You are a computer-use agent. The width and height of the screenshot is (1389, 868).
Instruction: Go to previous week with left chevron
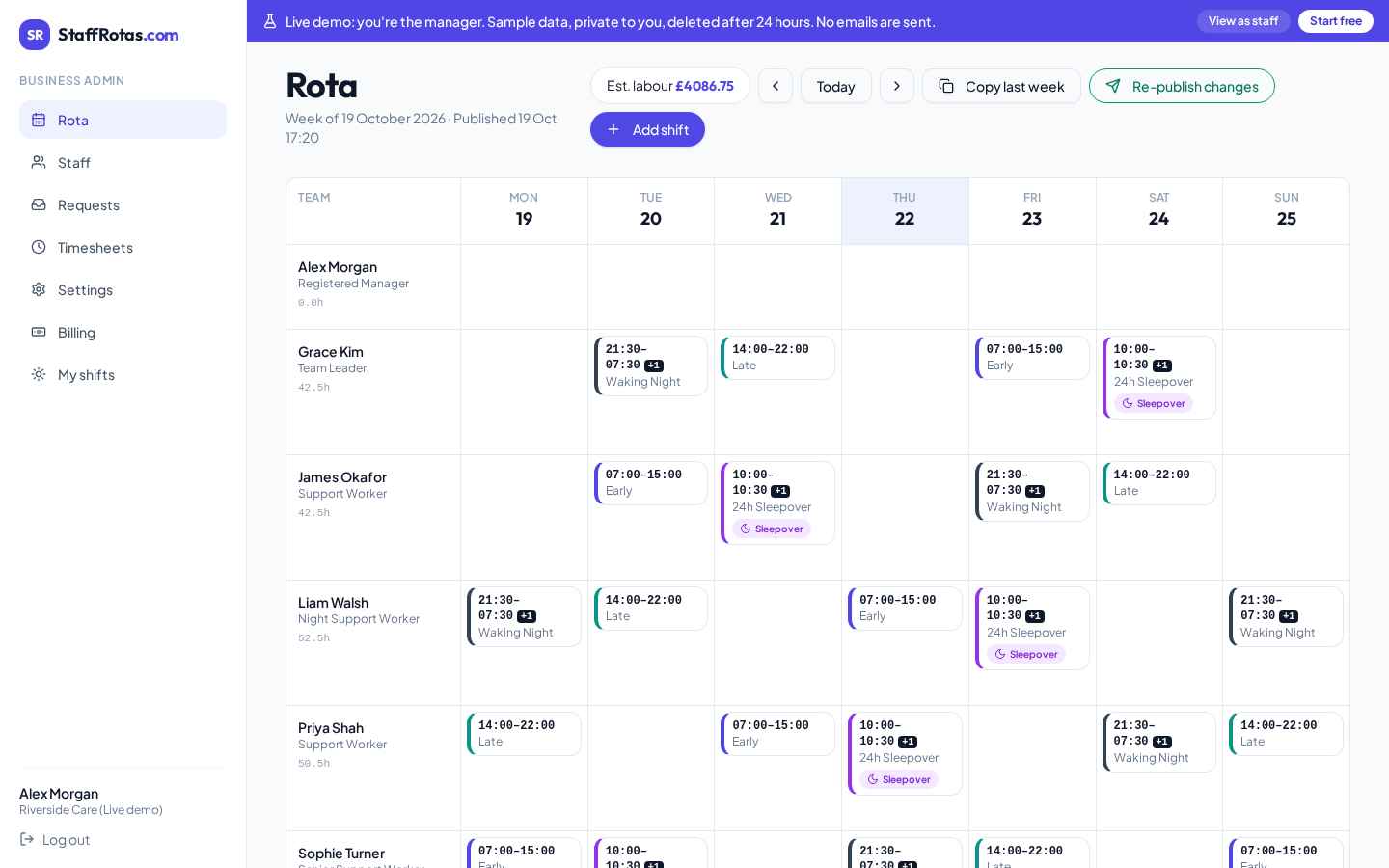tap(776, 86)
